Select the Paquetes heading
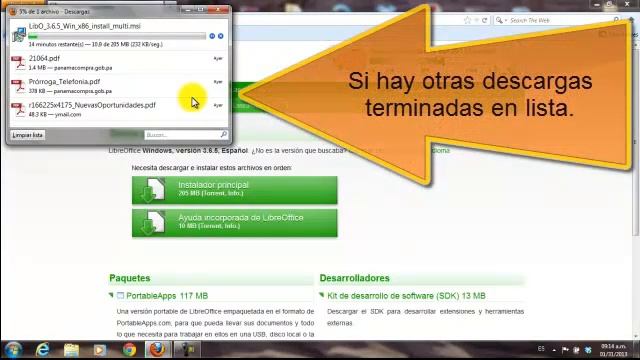This screenshot has height=360, width=640. (129, 278)
